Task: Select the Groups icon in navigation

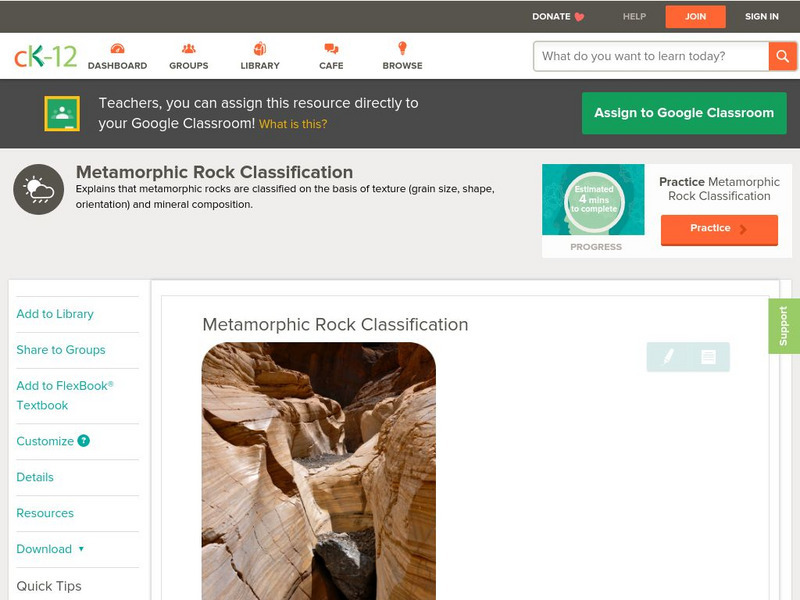Action: tap(189, 48)
